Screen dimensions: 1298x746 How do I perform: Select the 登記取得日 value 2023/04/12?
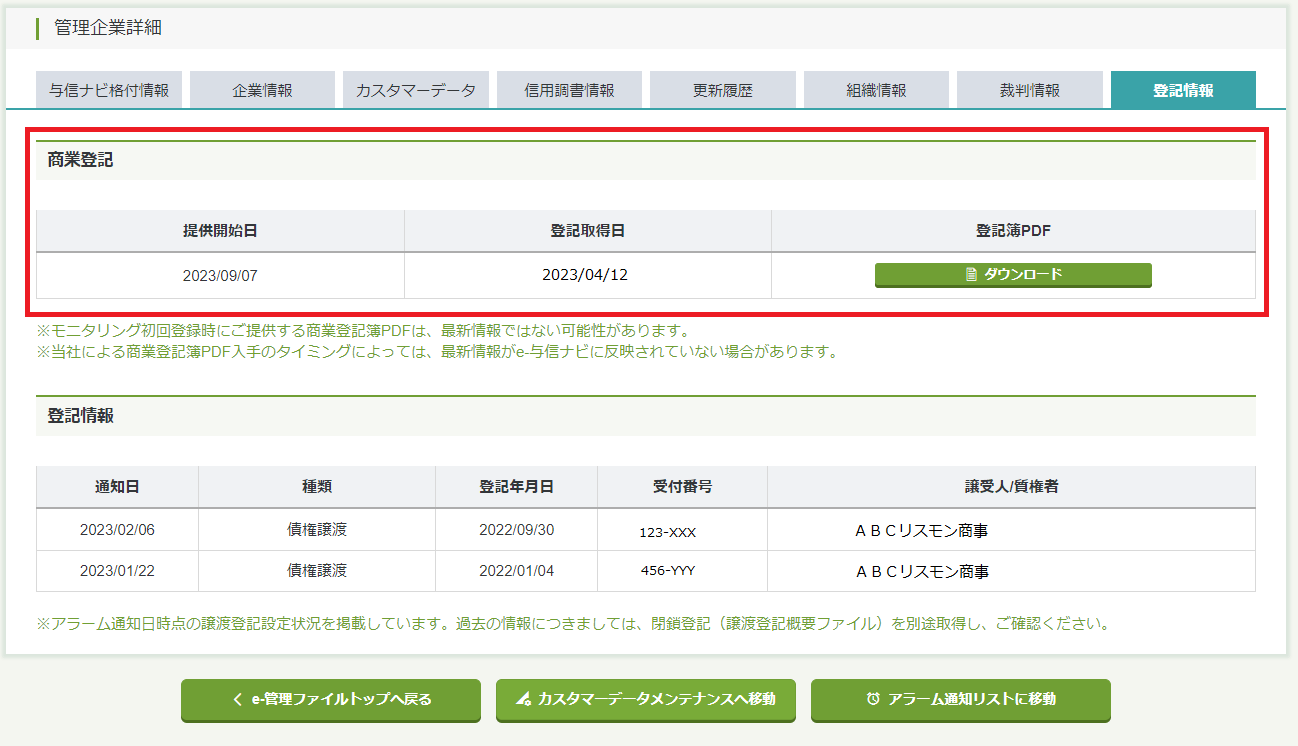(585, 274)
